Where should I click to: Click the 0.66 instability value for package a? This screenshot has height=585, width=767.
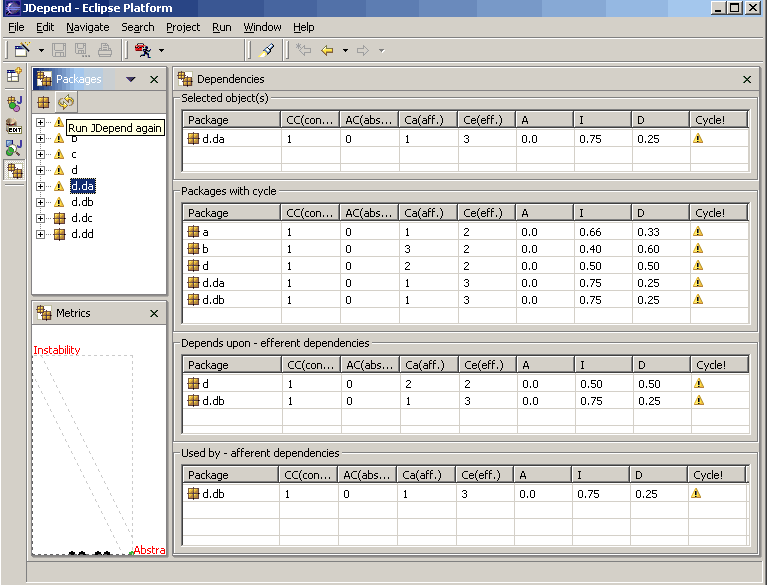click(x=590, y=232)
